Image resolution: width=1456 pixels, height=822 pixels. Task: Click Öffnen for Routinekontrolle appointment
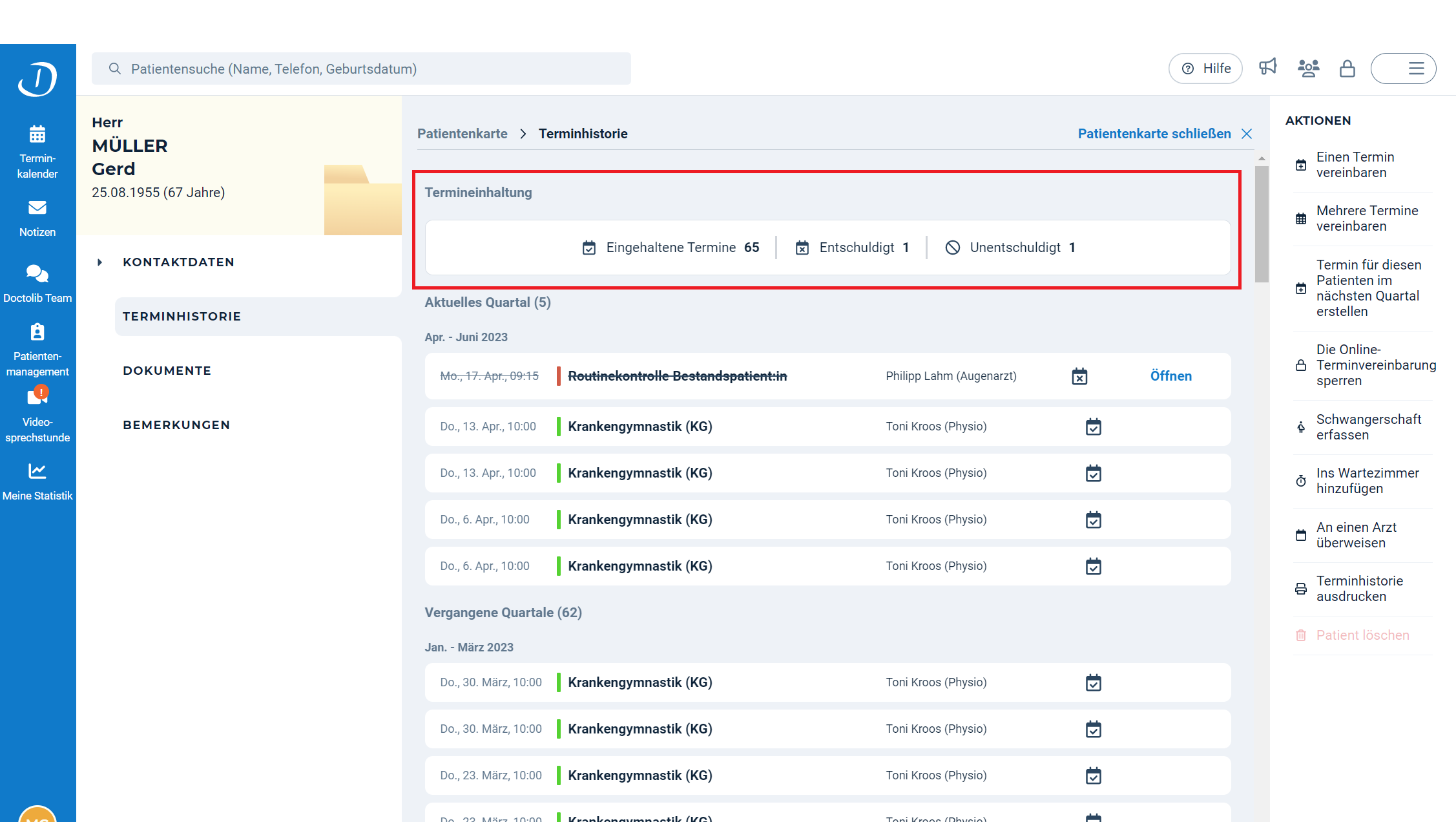(x=1170, y=376)
